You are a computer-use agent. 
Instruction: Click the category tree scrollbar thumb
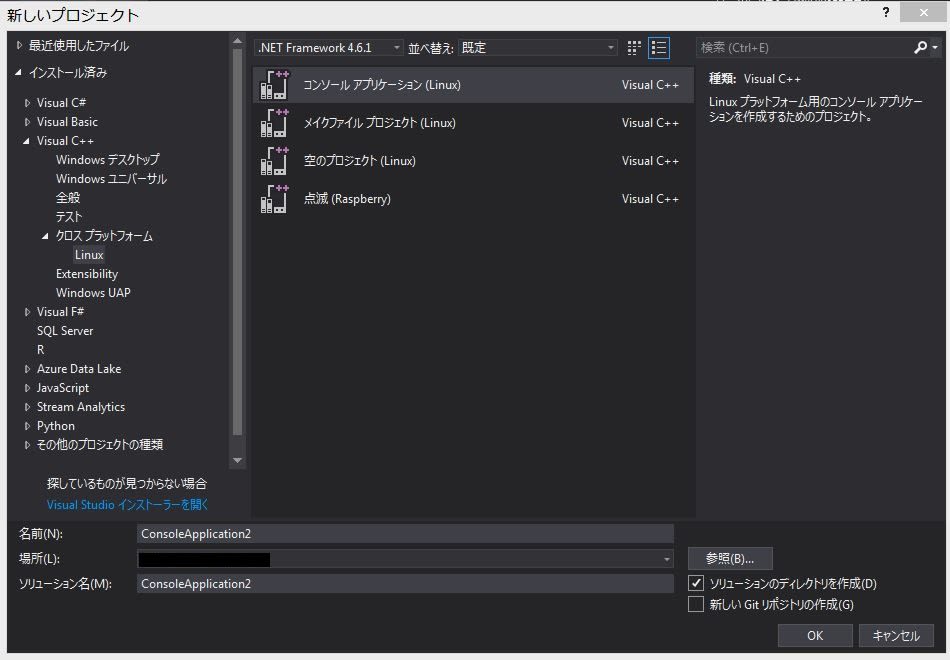point(238,242)
